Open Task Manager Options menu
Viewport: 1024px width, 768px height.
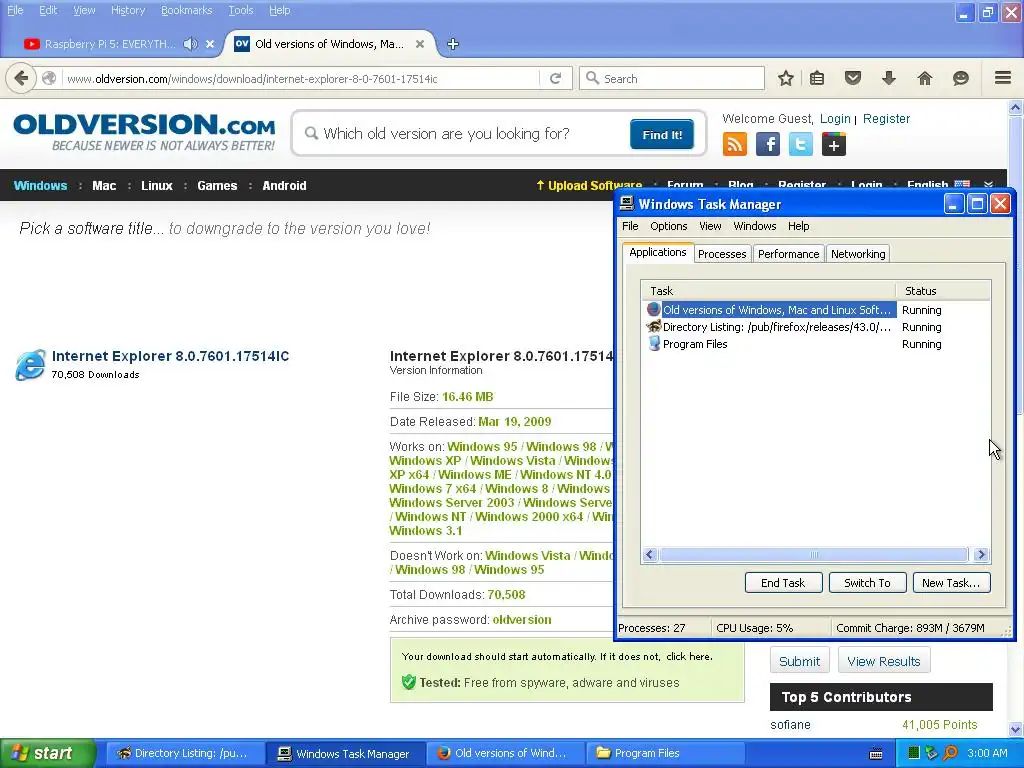coord(669,226)
